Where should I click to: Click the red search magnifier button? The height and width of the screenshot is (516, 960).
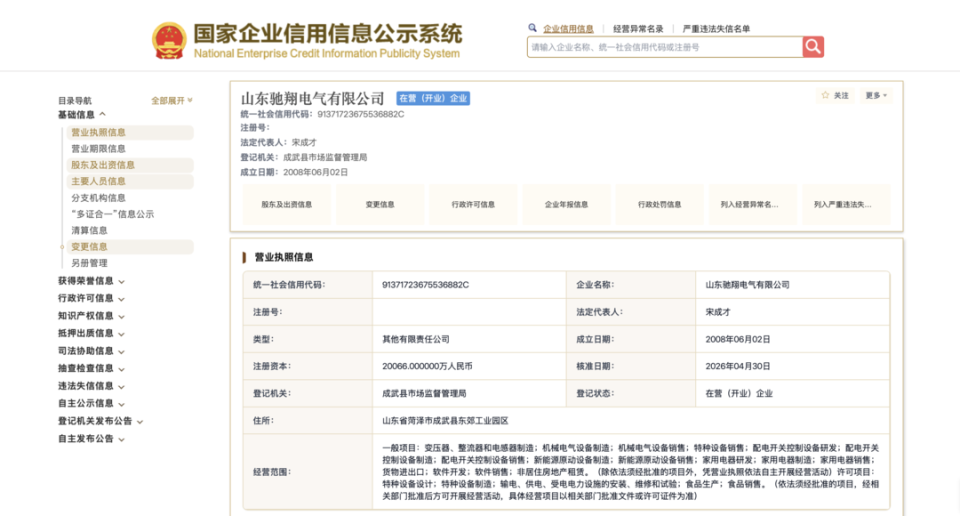[813, 47]
